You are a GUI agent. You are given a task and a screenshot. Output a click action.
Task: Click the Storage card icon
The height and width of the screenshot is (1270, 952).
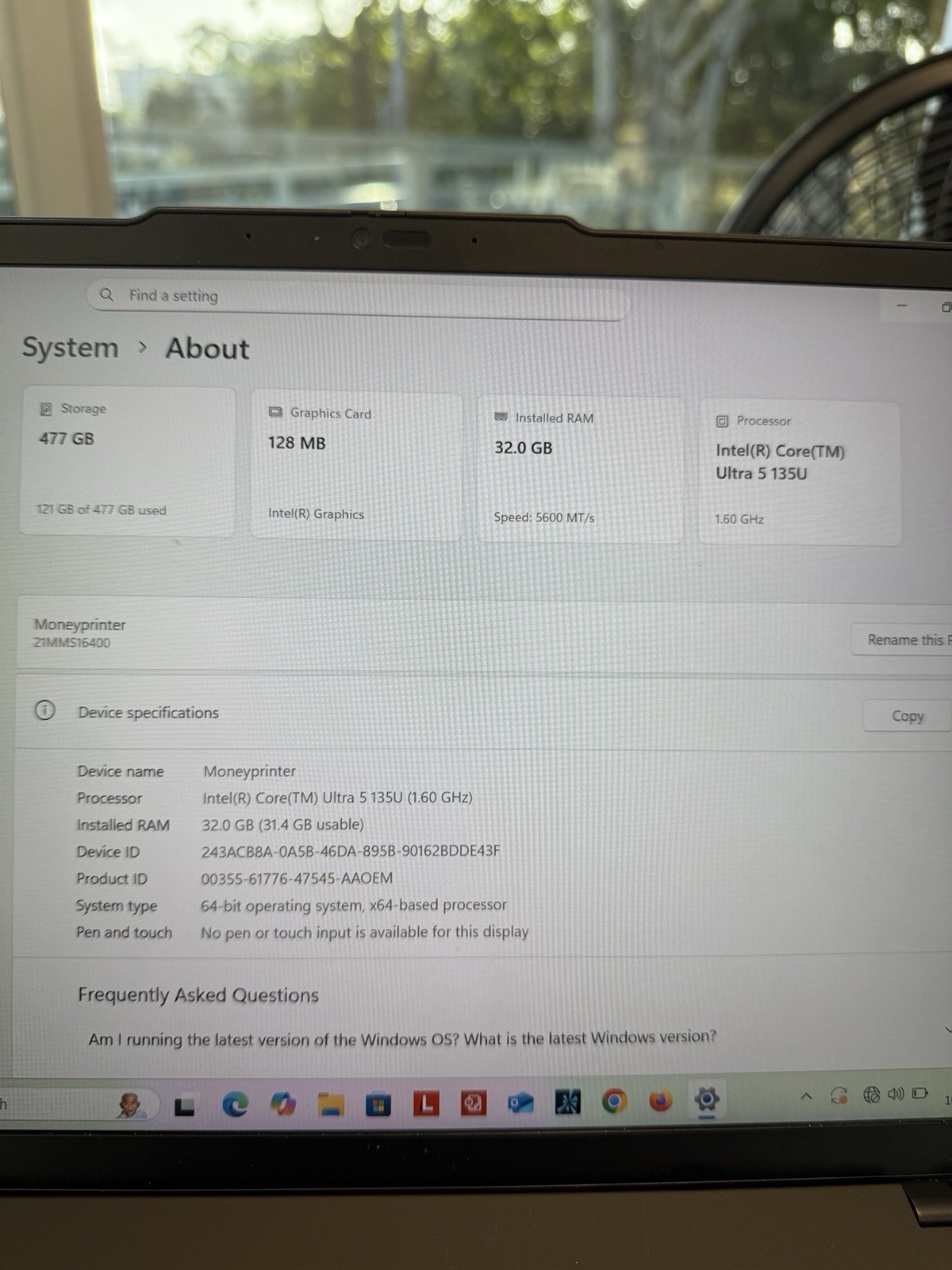46,409
